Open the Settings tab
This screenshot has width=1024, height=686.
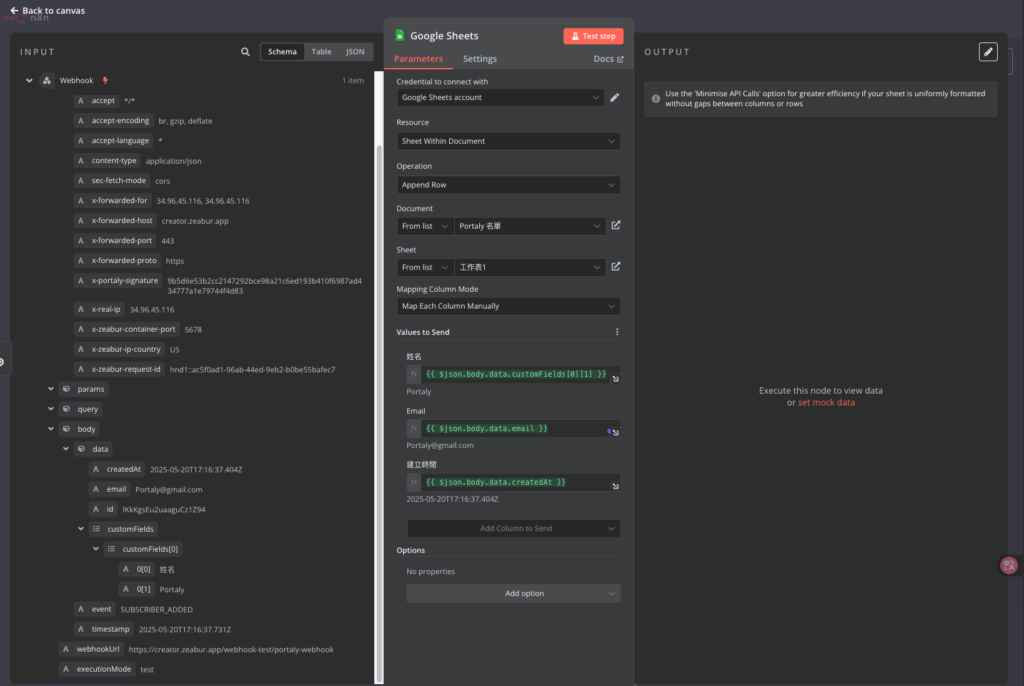(479, 59)
